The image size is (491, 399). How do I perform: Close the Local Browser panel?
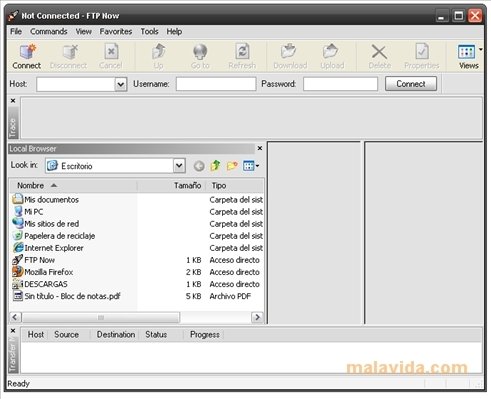click(260, 148)
